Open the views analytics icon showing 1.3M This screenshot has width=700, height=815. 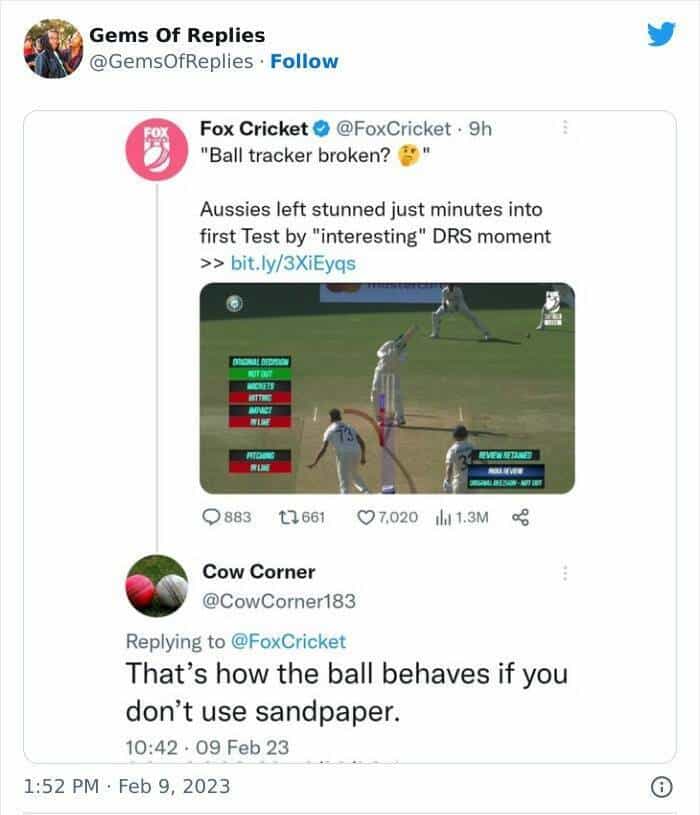[x=443, y=517]
